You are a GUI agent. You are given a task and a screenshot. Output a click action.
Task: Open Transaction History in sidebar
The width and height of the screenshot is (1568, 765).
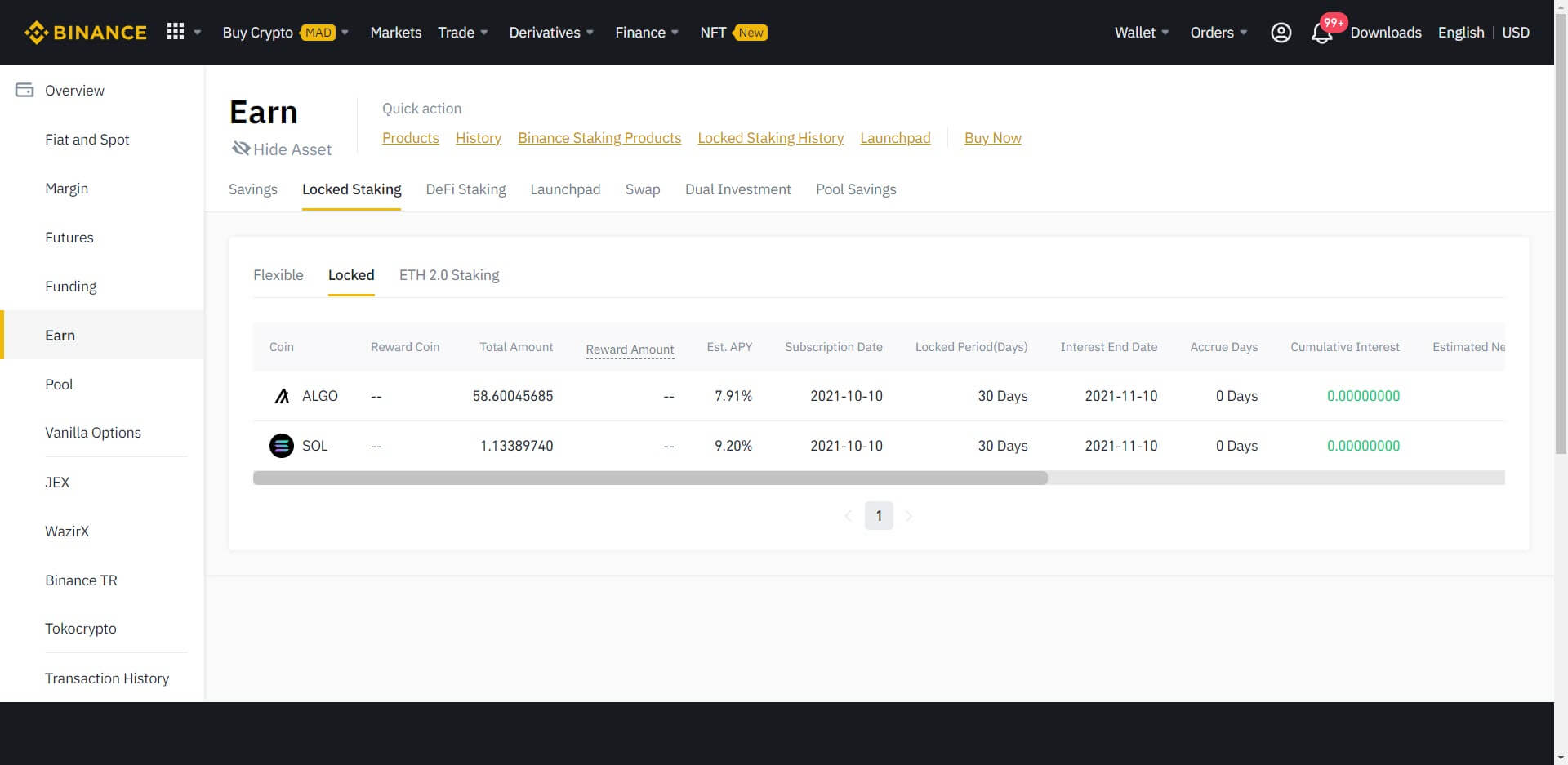pyautogui.click(x=107, y=678)
